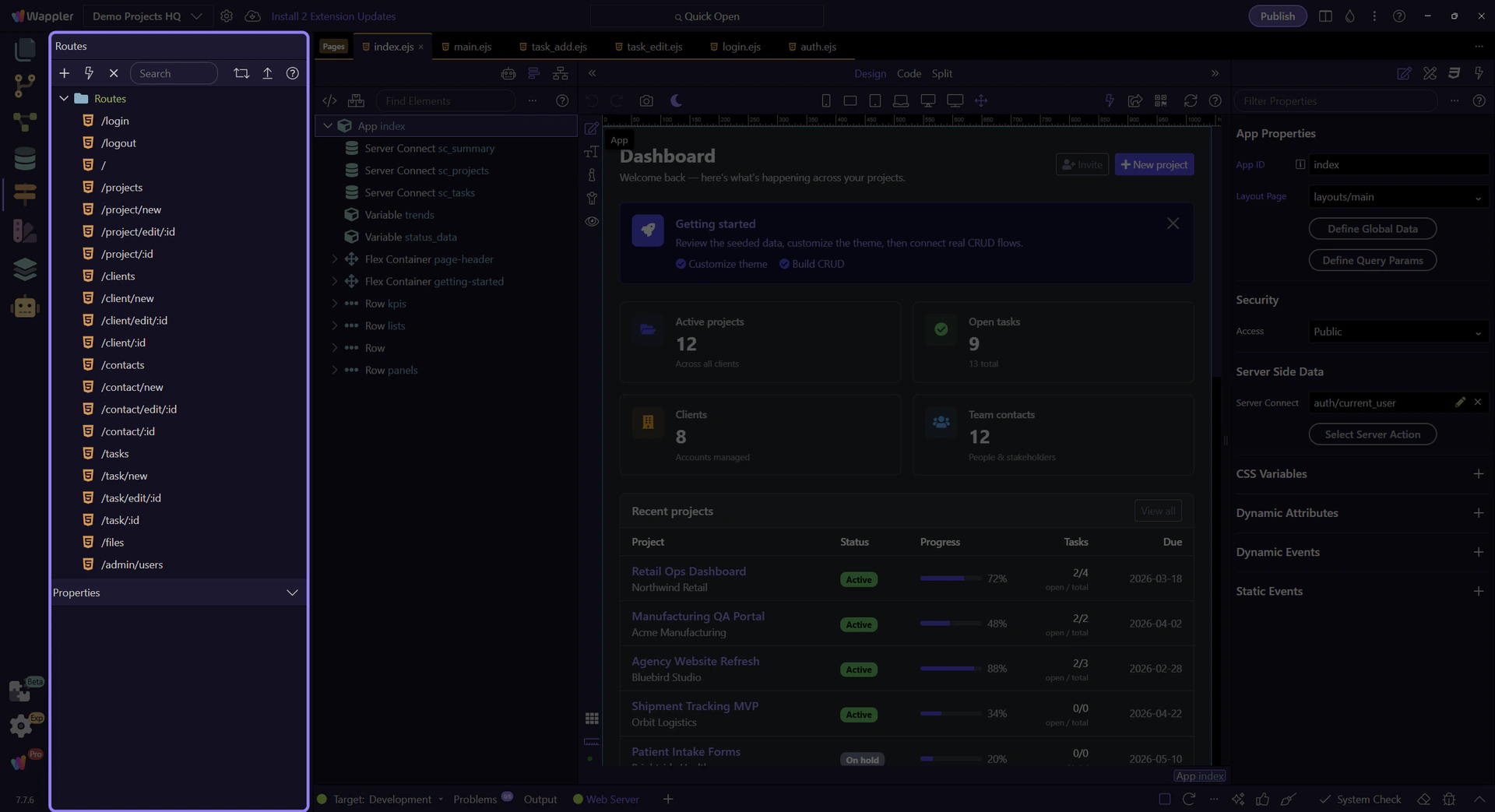Edit the Server Connect pencil icon

1460,402
